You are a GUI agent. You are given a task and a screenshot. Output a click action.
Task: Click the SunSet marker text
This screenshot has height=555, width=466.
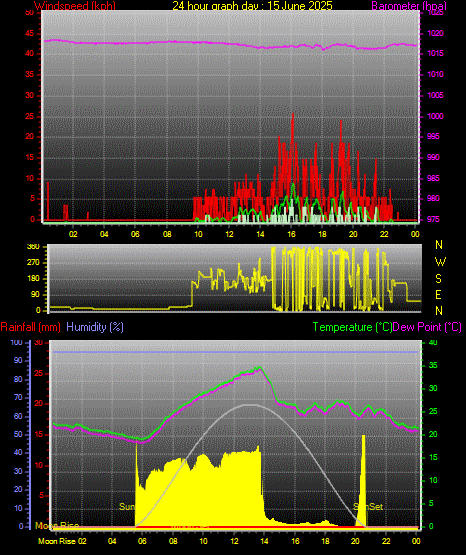coord(368,507)
